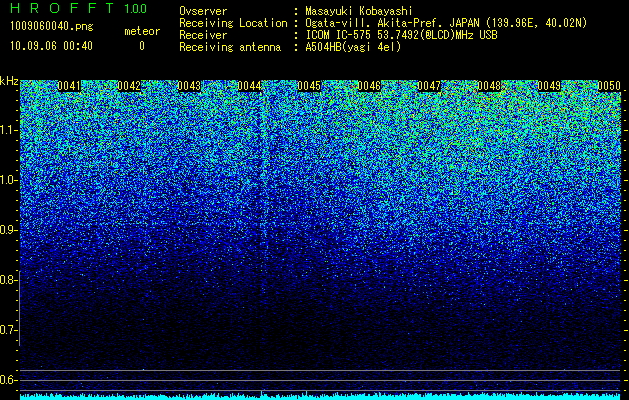This screenshot has height=400, width=629.
Task: Click the 0.7 kHz axis tick label
Action: pyautogui.click(x=8, y=330)
